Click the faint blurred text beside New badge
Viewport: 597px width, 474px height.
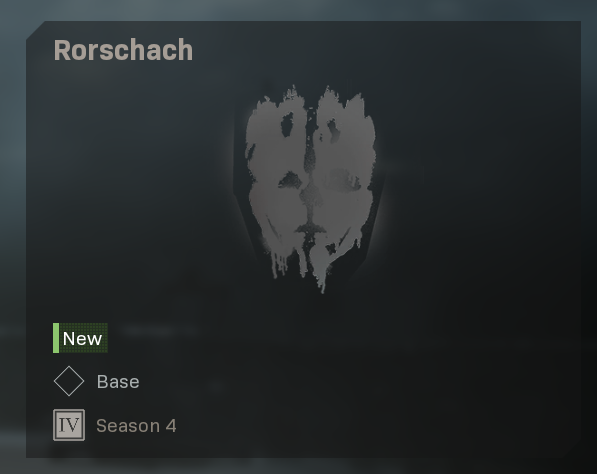coord(158,330)
